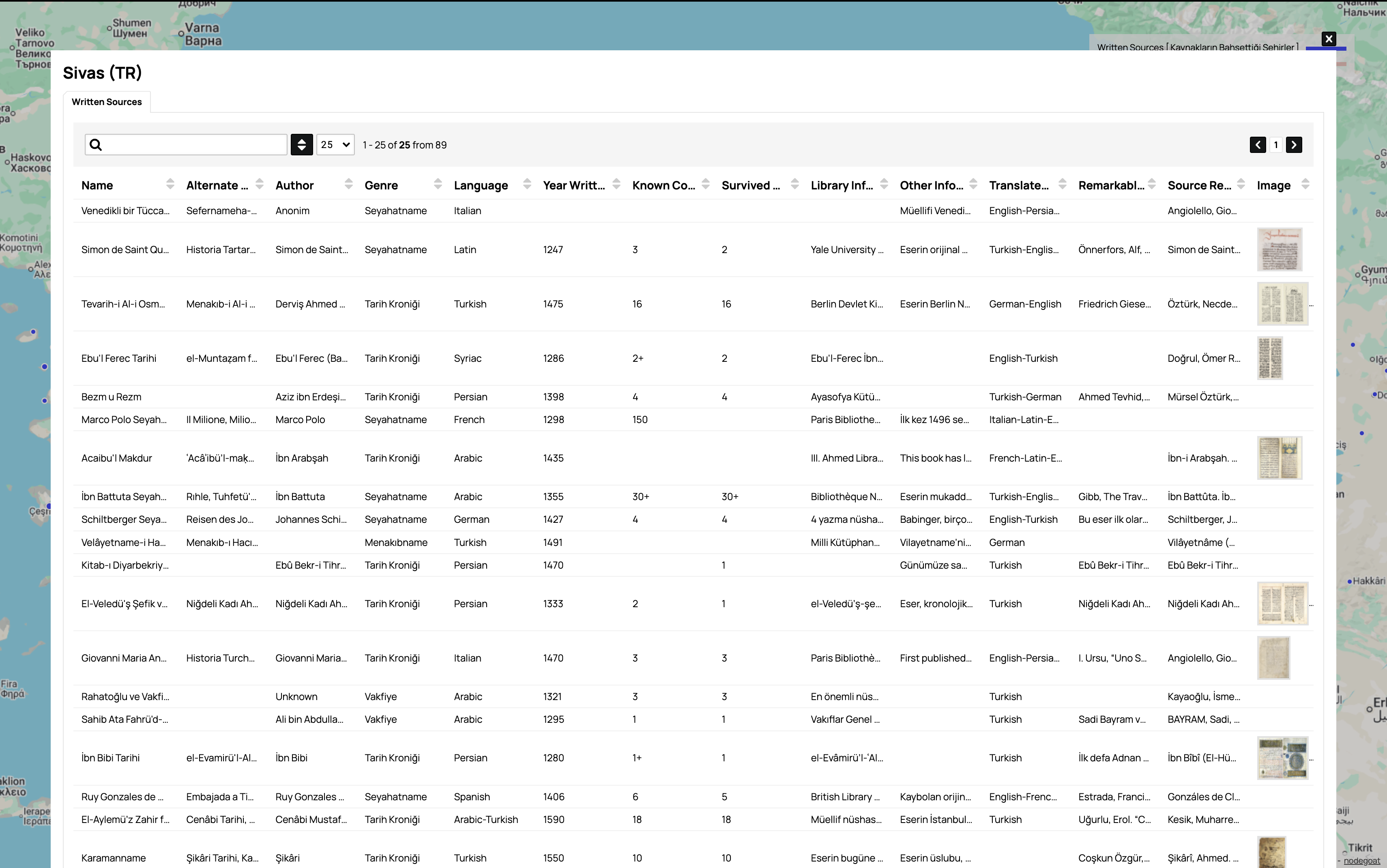Expand sort arrows on Known Copies column

[705, 184]
